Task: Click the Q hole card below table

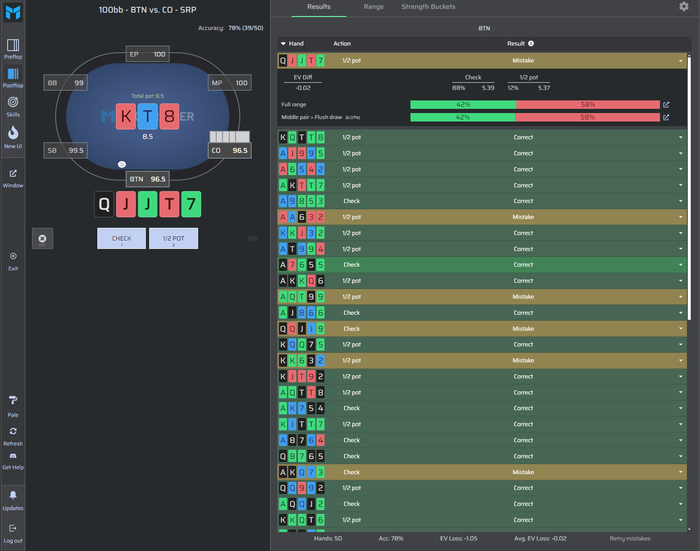Action: (104, 205)
